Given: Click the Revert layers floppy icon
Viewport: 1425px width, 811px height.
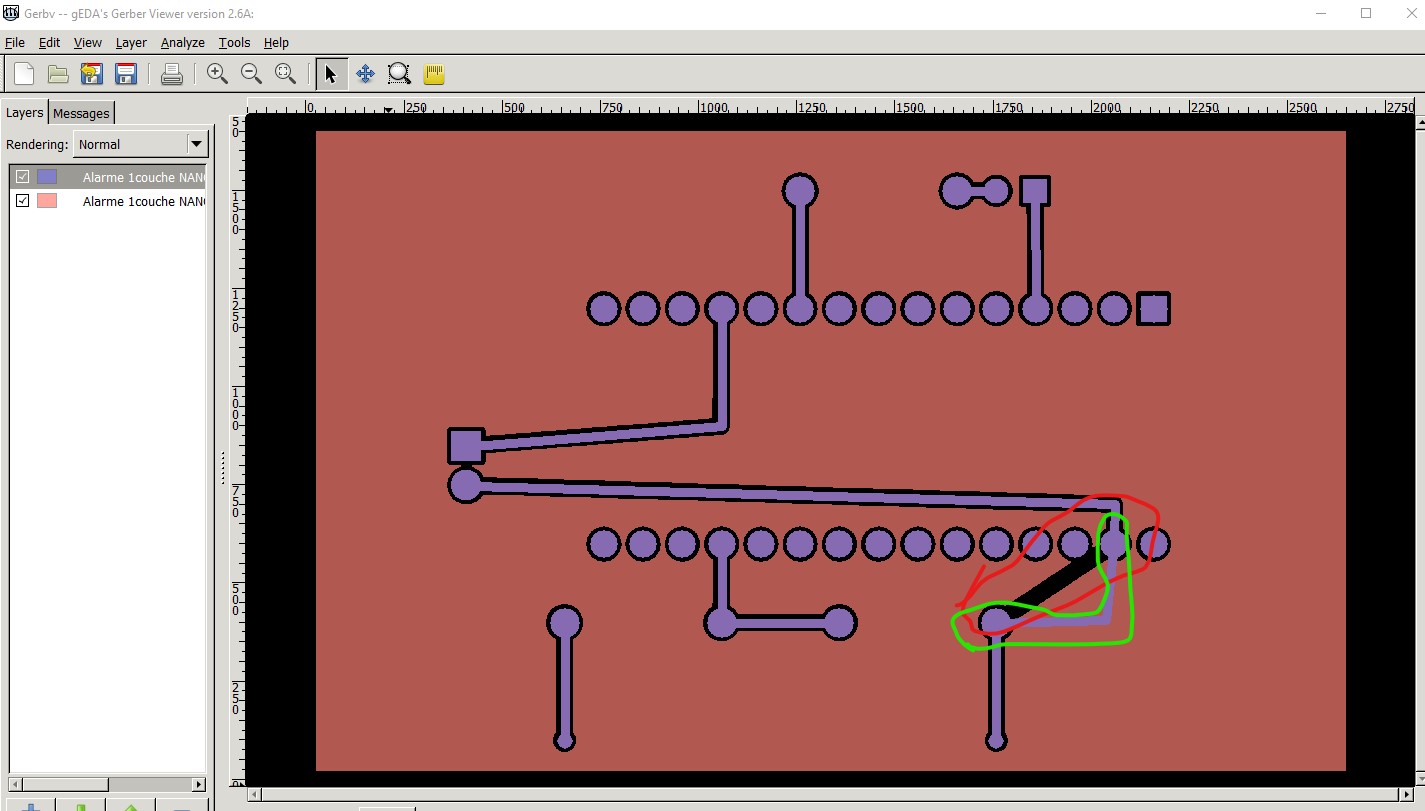Looking at the screenshot, I should (x=92, y=74).
